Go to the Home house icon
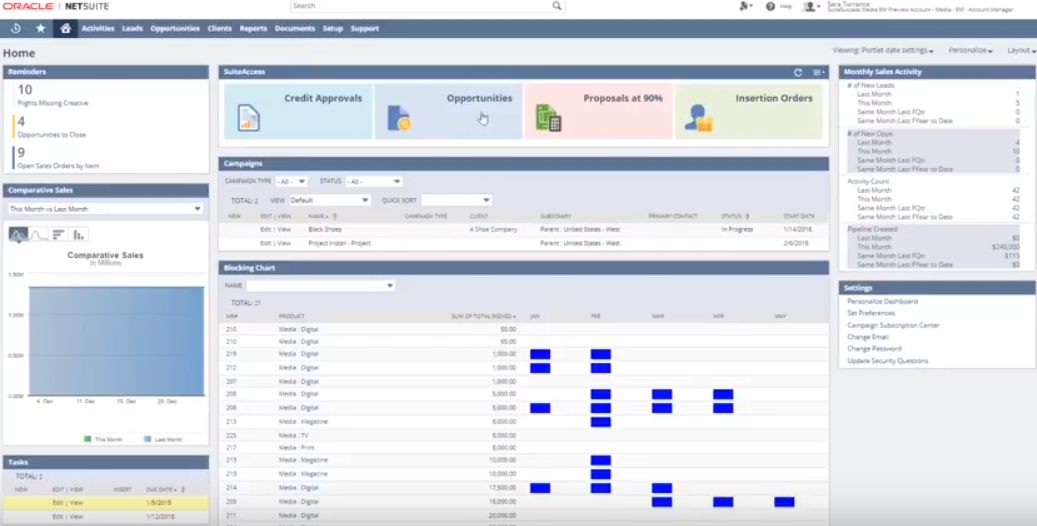Image resolution: width=1037 pixels, height=526 pixels. [x=65, y=28]
